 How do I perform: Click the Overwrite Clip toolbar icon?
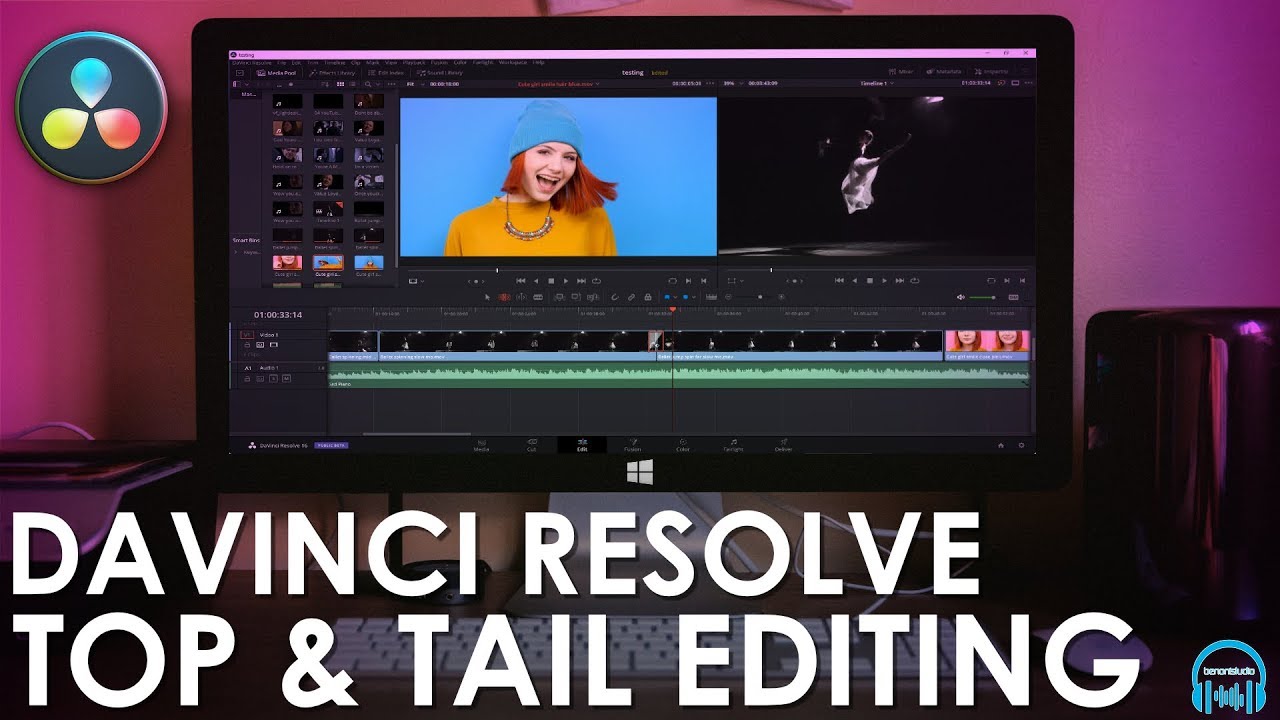tap(576, 297)
